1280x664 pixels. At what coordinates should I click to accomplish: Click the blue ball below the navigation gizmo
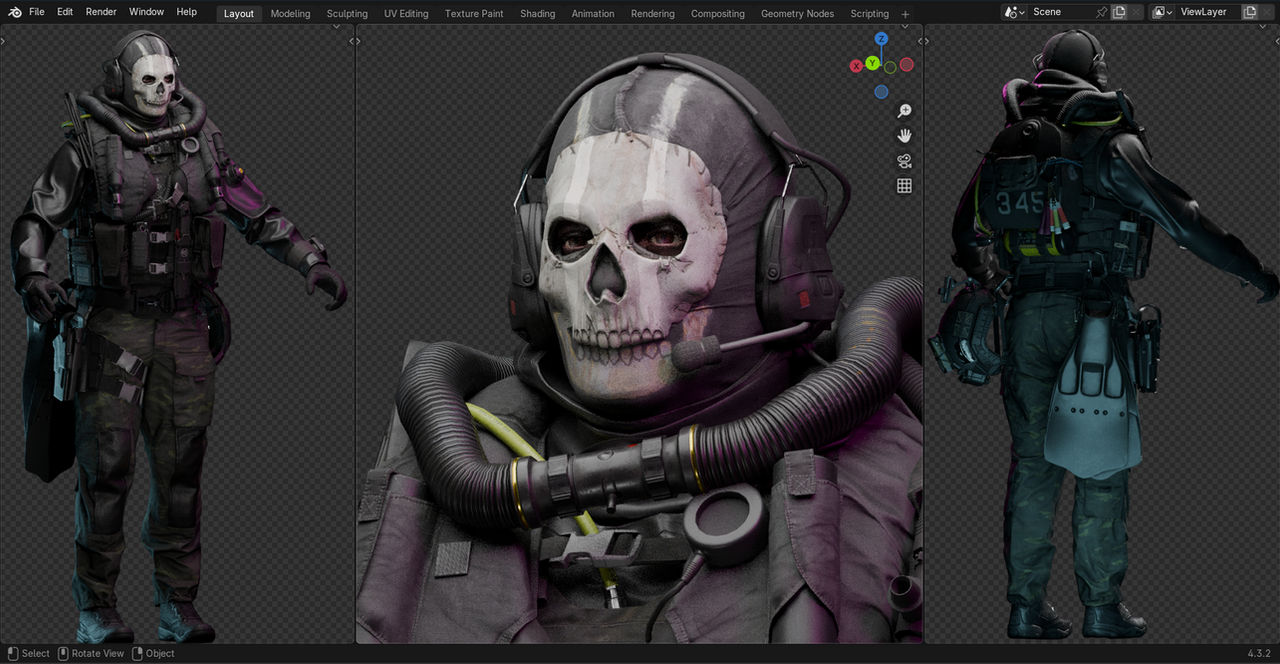tap(881, 90)
